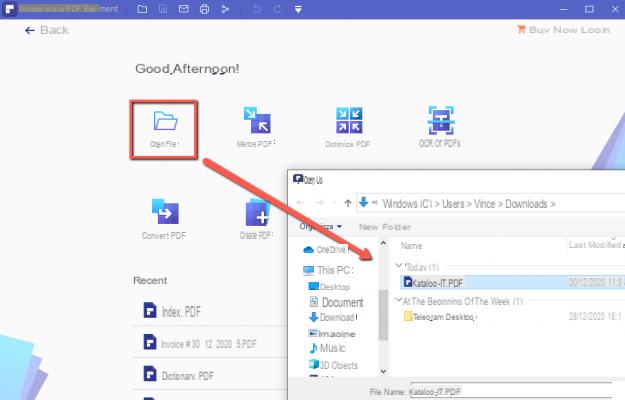Click the Open File icon

[x=165, y=120]
